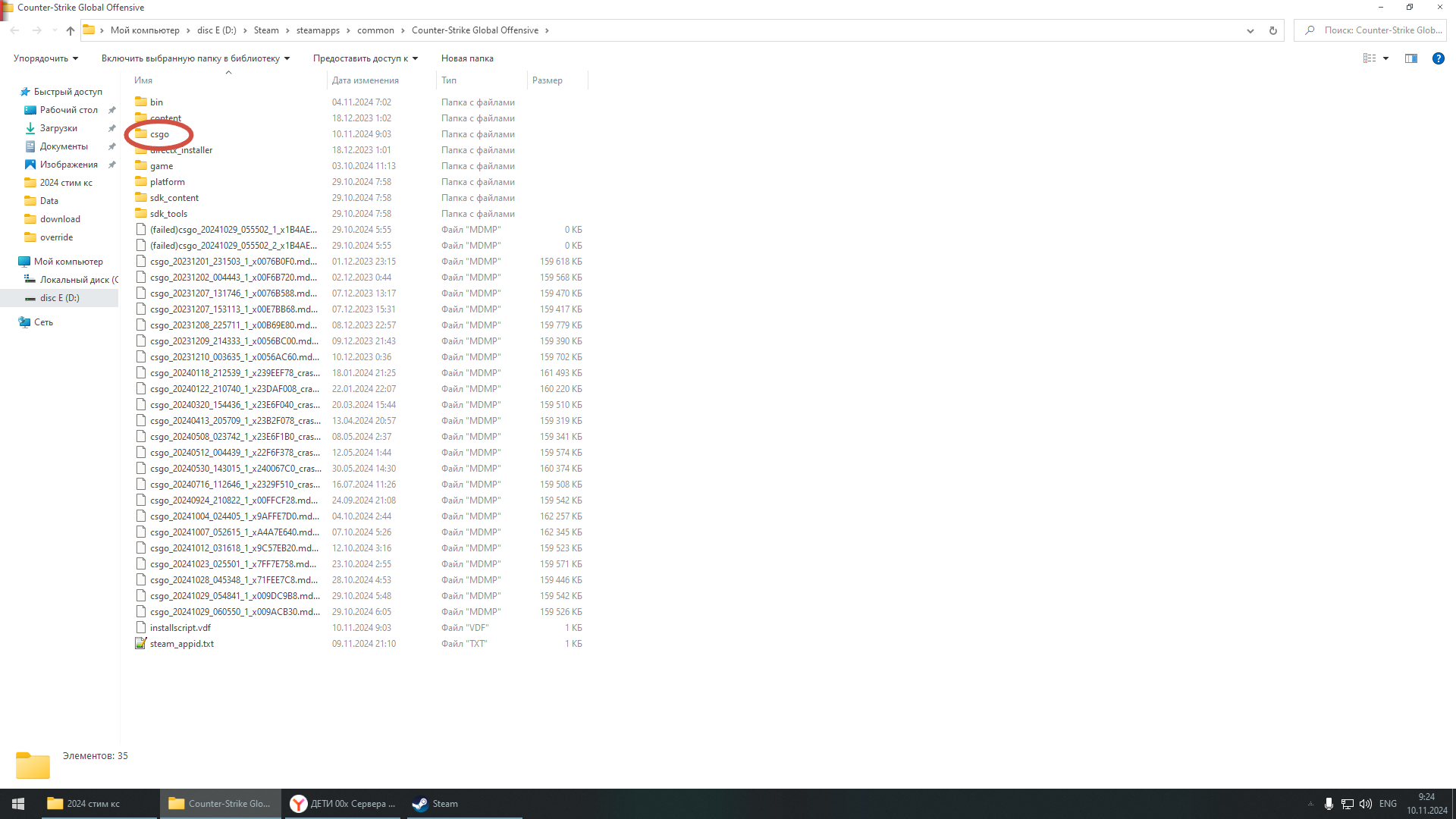Expand address bar history dropdown
The height and width of the screenshot is (819, 1456).
click(x=1250, y=31)
